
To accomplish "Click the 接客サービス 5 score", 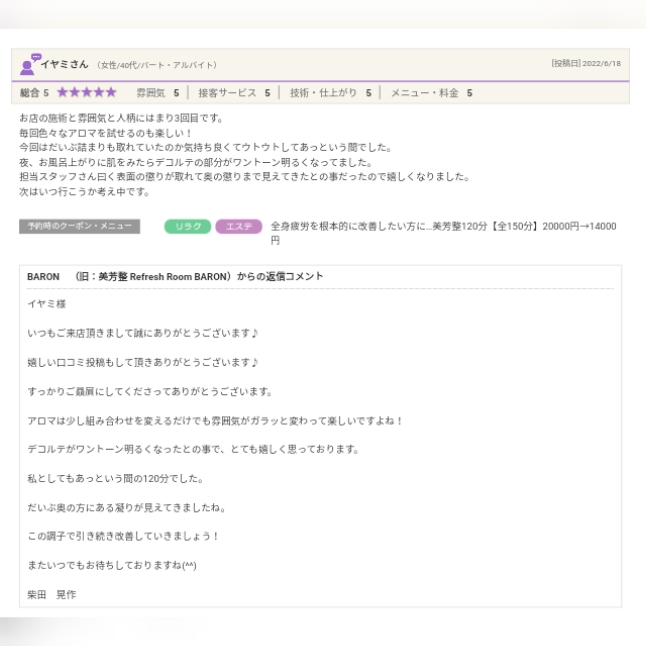I will point(234,93).
